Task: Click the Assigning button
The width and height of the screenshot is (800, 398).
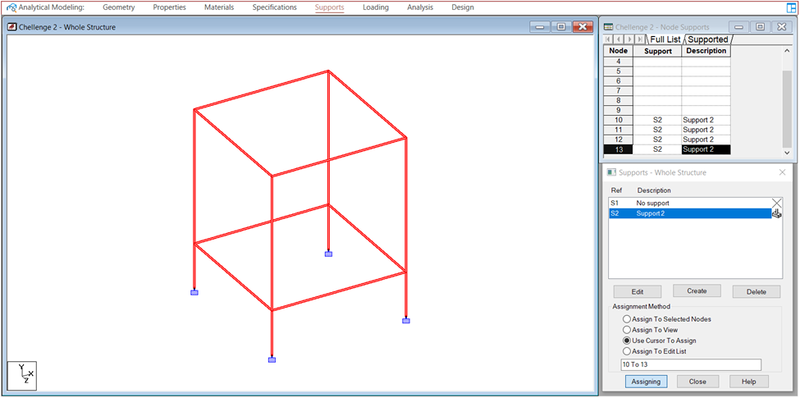Action: [x=646, y=382]
